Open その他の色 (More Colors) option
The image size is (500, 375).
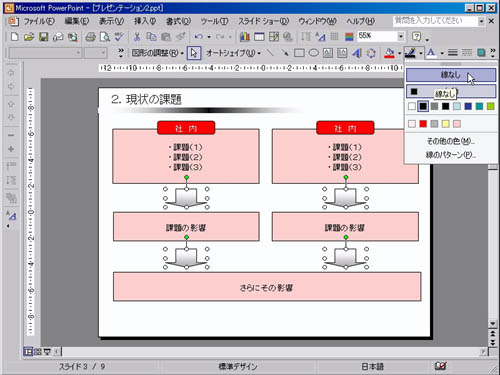coord(451,141)
